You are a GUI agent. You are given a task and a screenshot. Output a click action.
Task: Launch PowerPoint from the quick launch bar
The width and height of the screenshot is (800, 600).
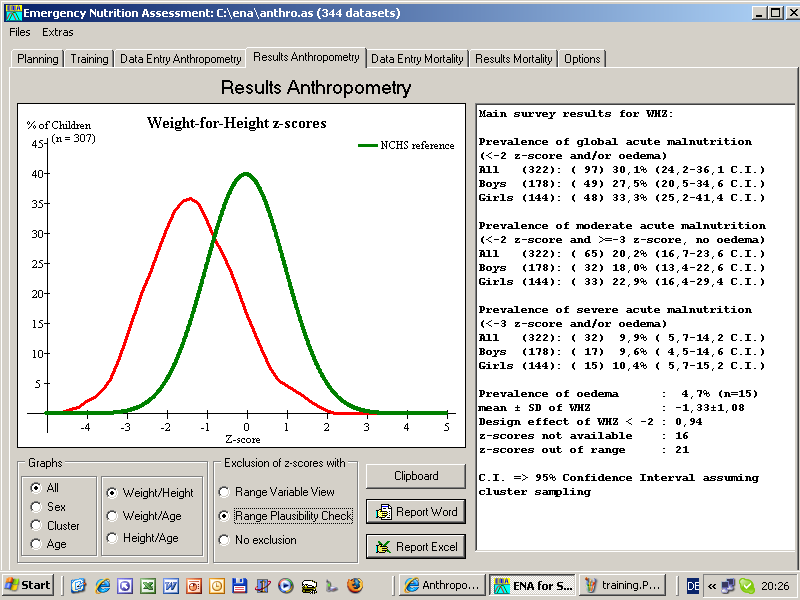click(x=193, y=585)
